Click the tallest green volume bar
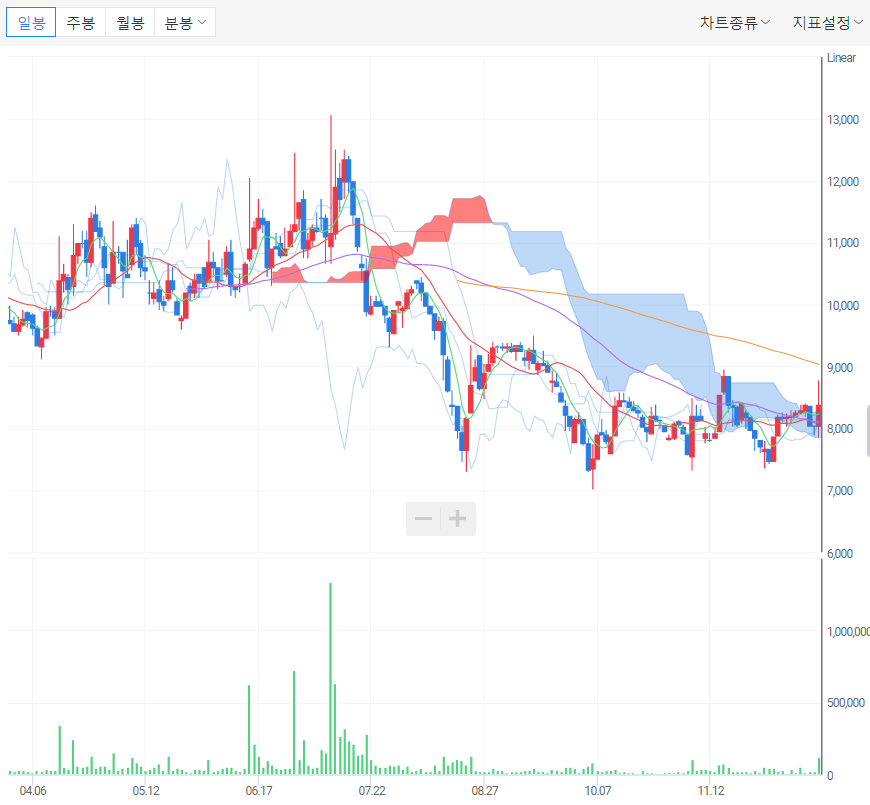Image resolution: width=870 pixels, height=805 pixels. click(331, 679)
